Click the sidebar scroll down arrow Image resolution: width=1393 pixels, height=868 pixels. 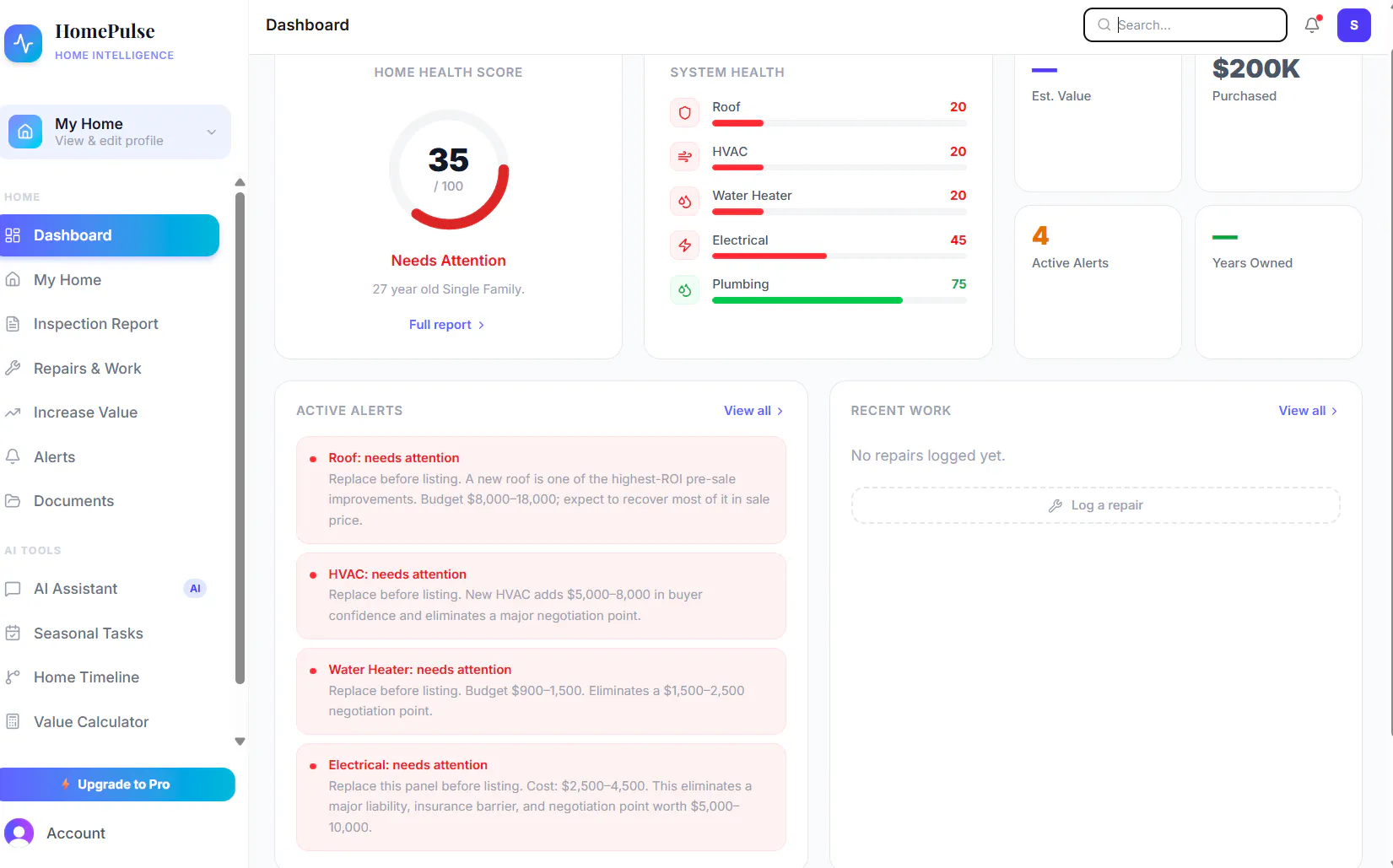[x=240, y=741]
